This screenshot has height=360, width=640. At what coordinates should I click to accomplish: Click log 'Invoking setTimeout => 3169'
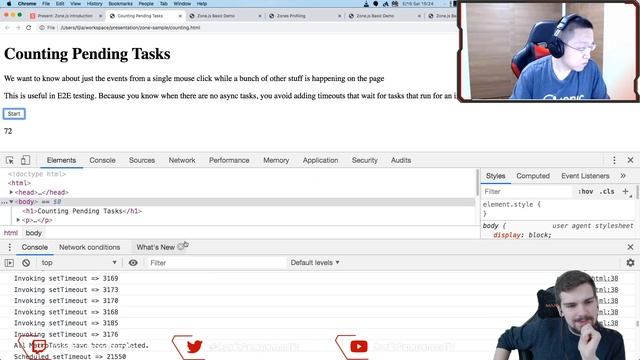point(66,278)
